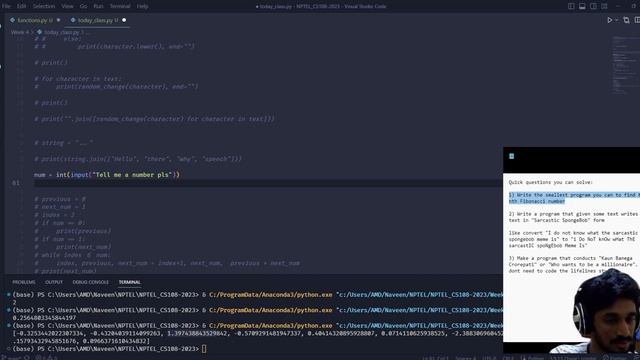
Task: Select the Terminal panel tab
Action: pyautogui.click(x=129, y=282)
